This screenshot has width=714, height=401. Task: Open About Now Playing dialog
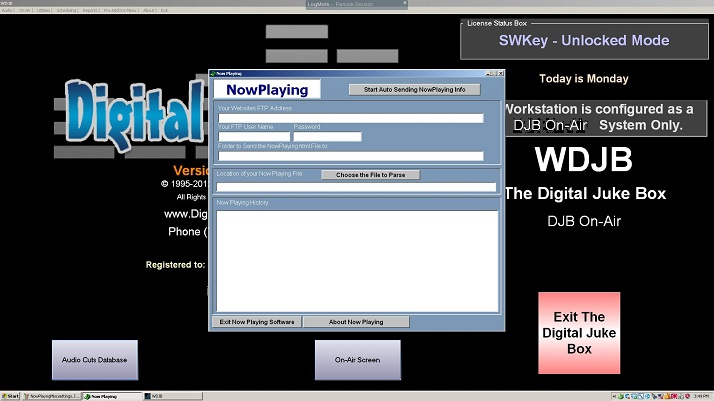[357, 322]
